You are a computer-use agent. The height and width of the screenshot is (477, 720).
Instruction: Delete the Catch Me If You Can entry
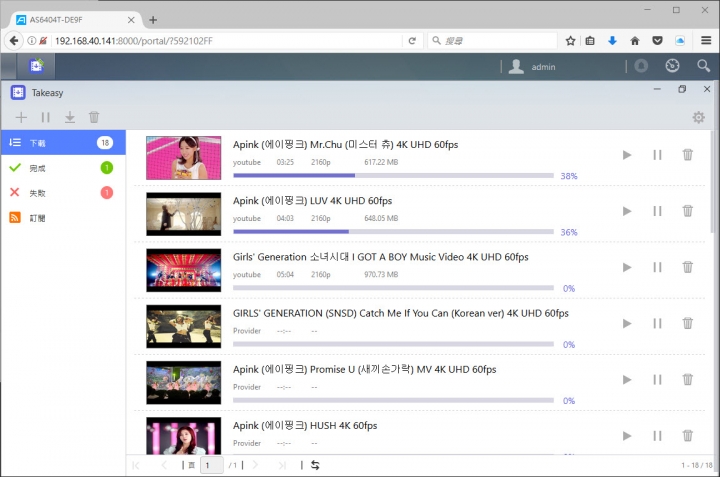point(687,323)
